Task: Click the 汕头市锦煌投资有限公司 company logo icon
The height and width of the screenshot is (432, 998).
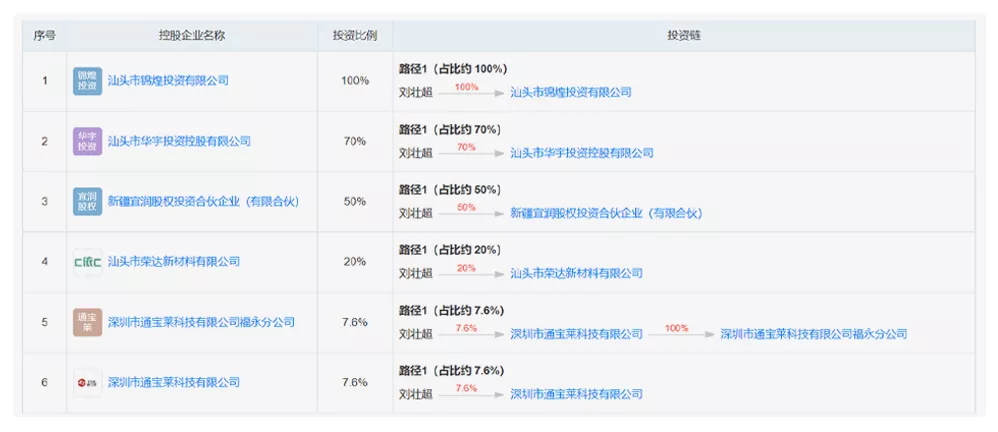Action: coord(87,81)
